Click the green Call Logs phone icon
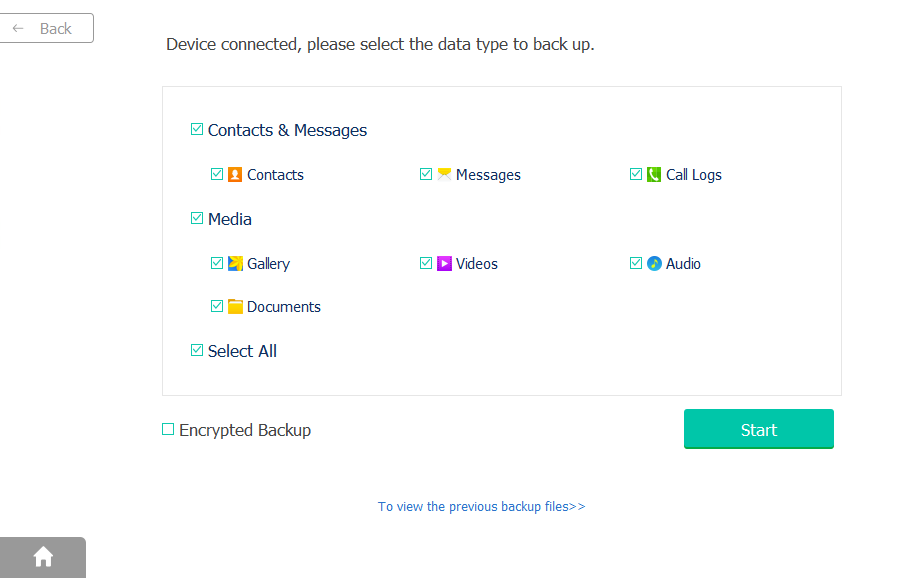This screenshot has width=918, height=578. [654, 174]
